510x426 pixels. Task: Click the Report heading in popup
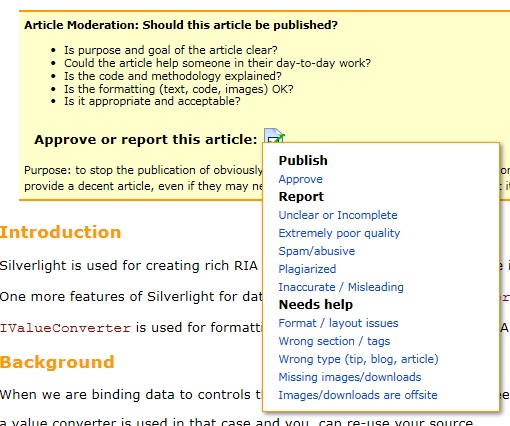point(301,197)
